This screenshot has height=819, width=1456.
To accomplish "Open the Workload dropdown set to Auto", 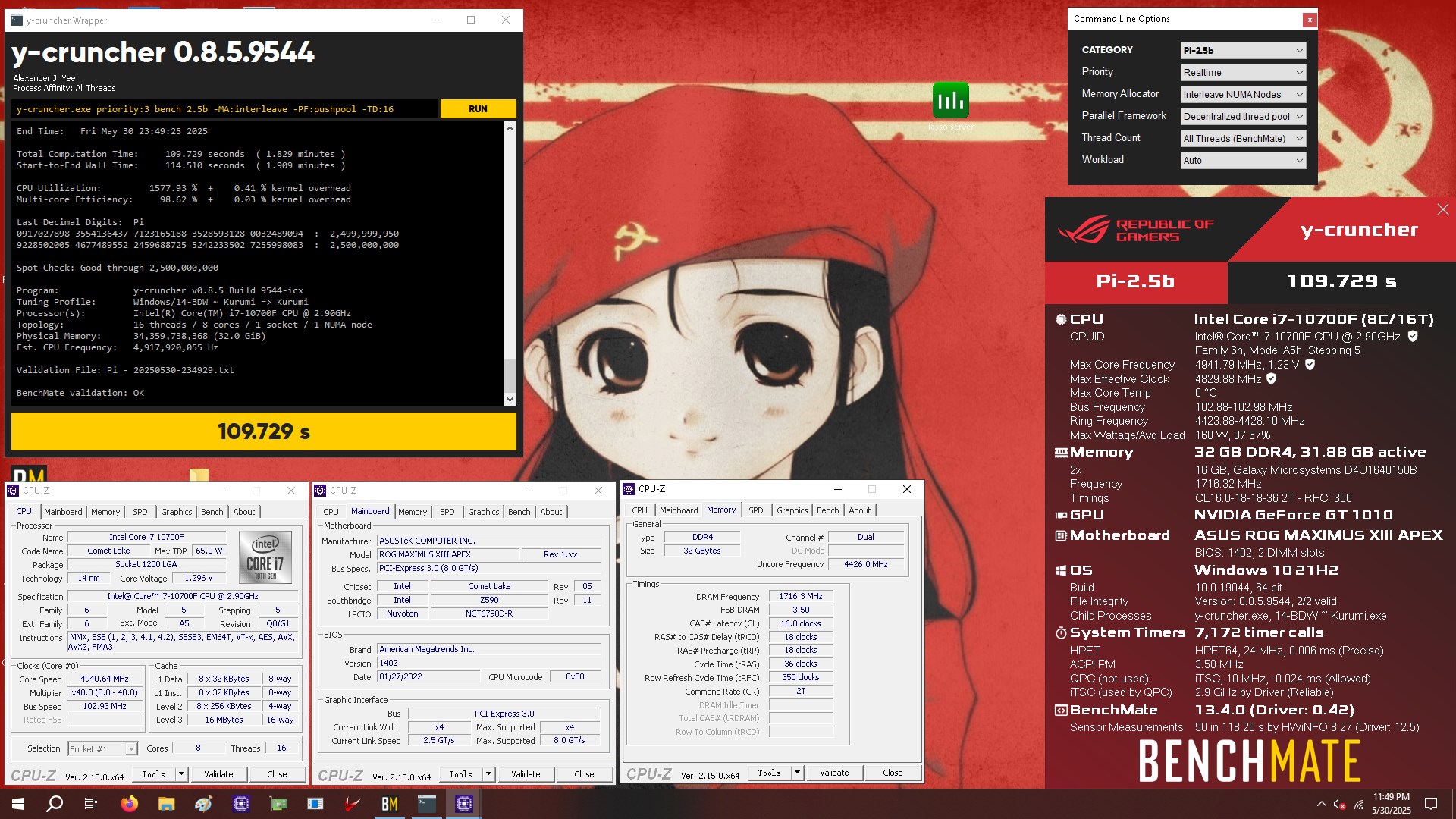I will (x=1243, y=160).
